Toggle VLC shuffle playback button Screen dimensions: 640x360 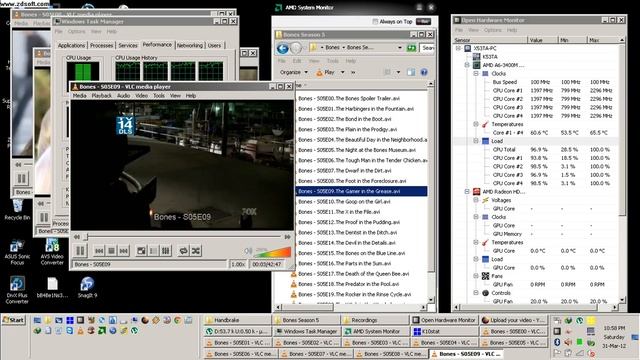[x=196, y=251]
